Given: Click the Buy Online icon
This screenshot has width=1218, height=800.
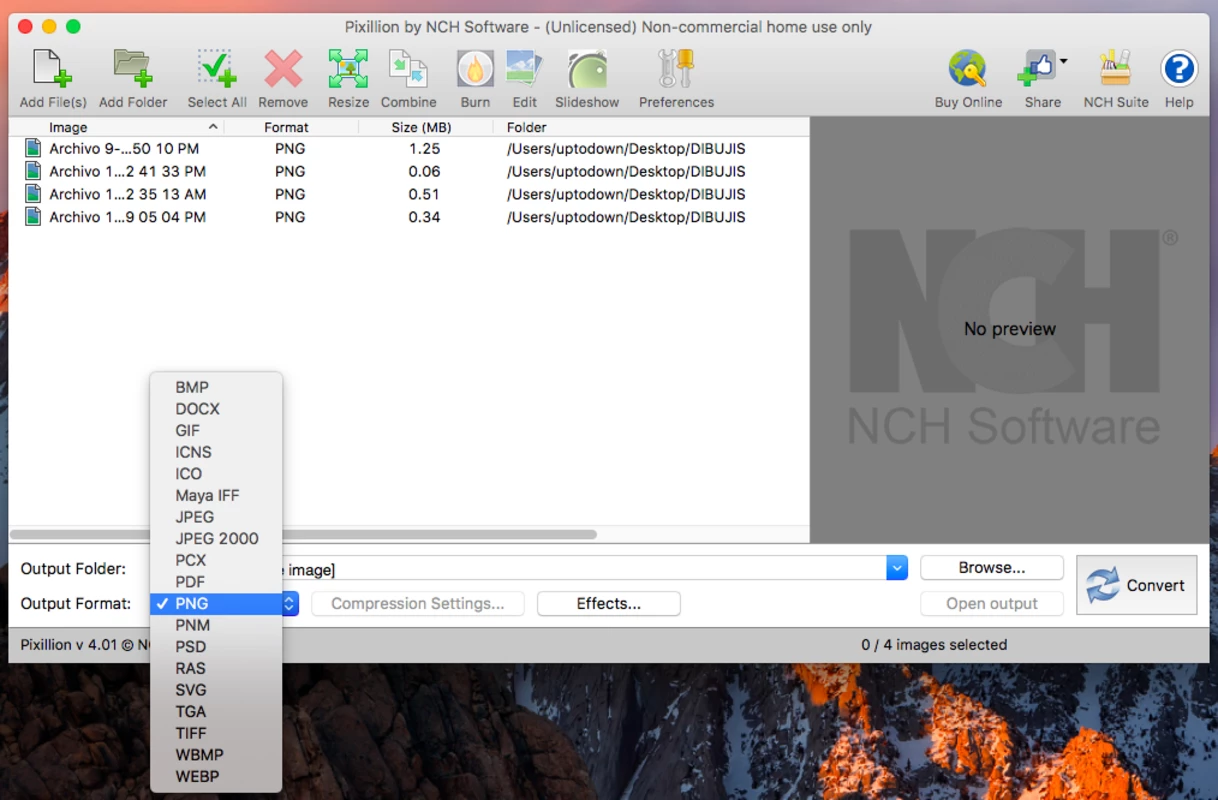Looking at the screenshot, I should tap(968, 69).
